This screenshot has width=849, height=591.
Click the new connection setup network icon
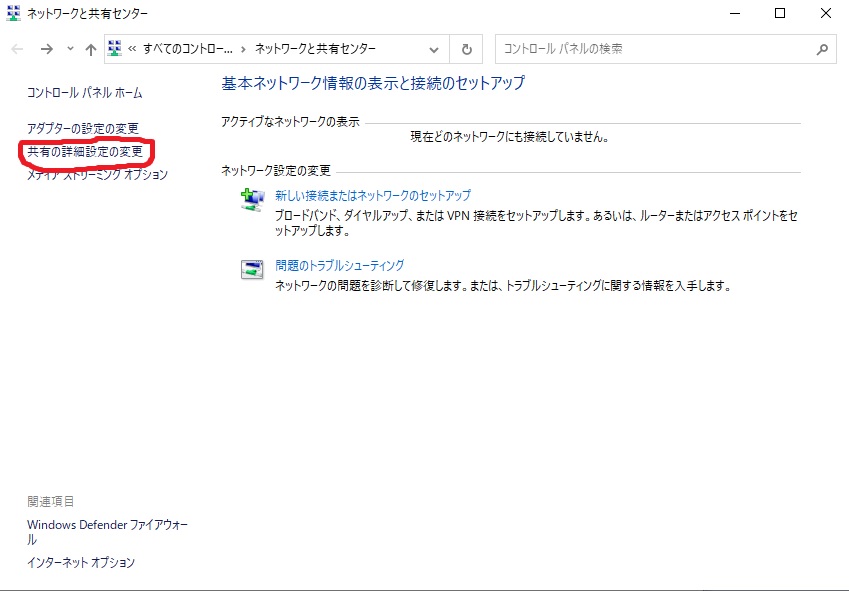click(252, 199)
